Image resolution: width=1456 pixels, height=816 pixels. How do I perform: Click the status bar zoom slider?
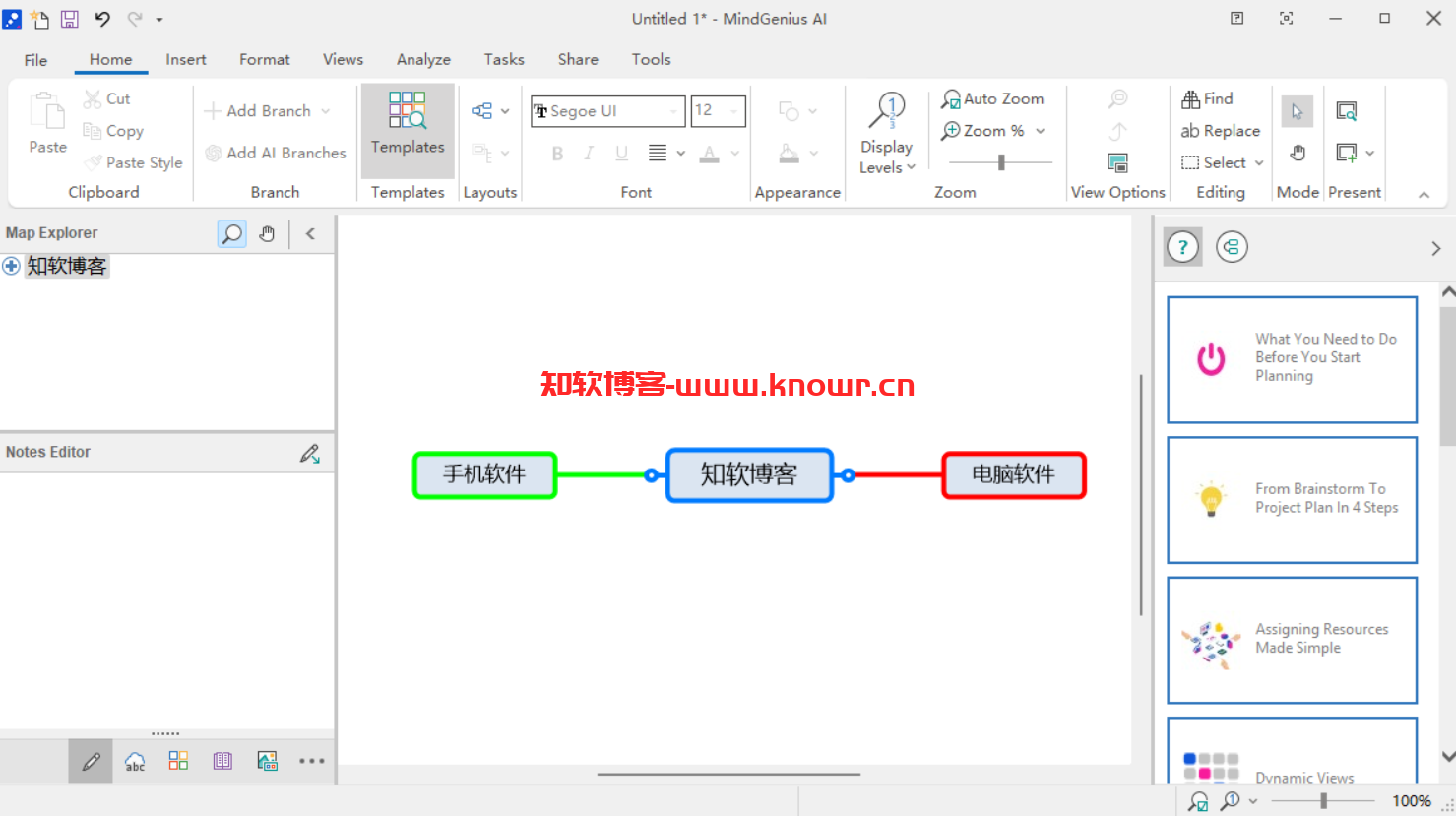1324,801
